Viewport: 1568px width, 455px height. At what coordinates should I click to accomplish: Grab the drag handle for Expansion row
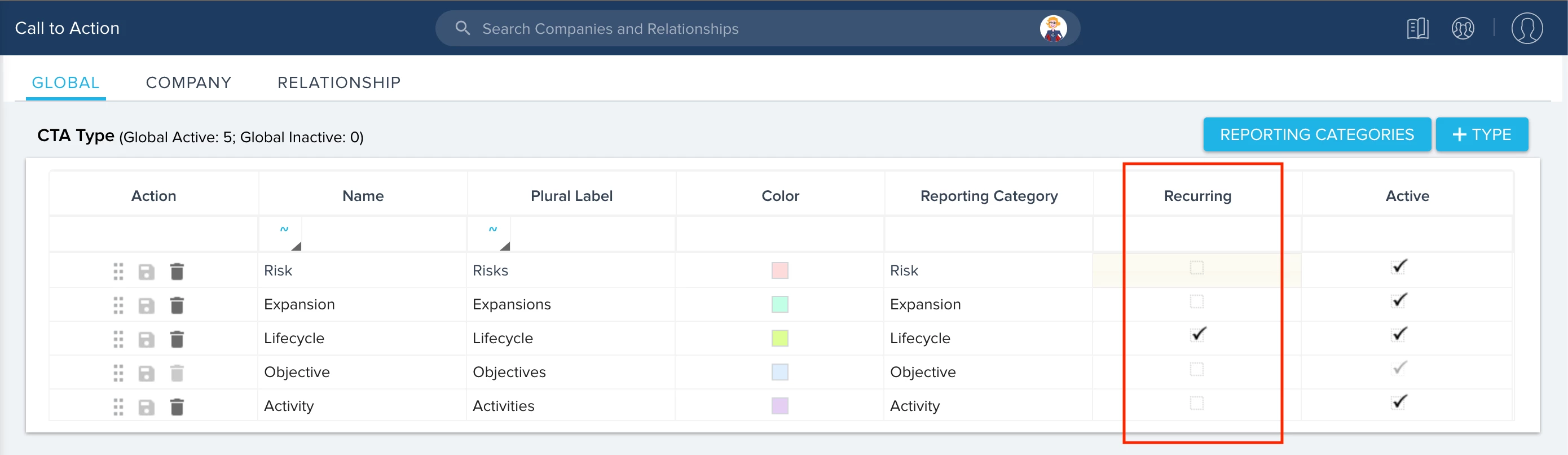pyautogui.click(x=118, y=305)
